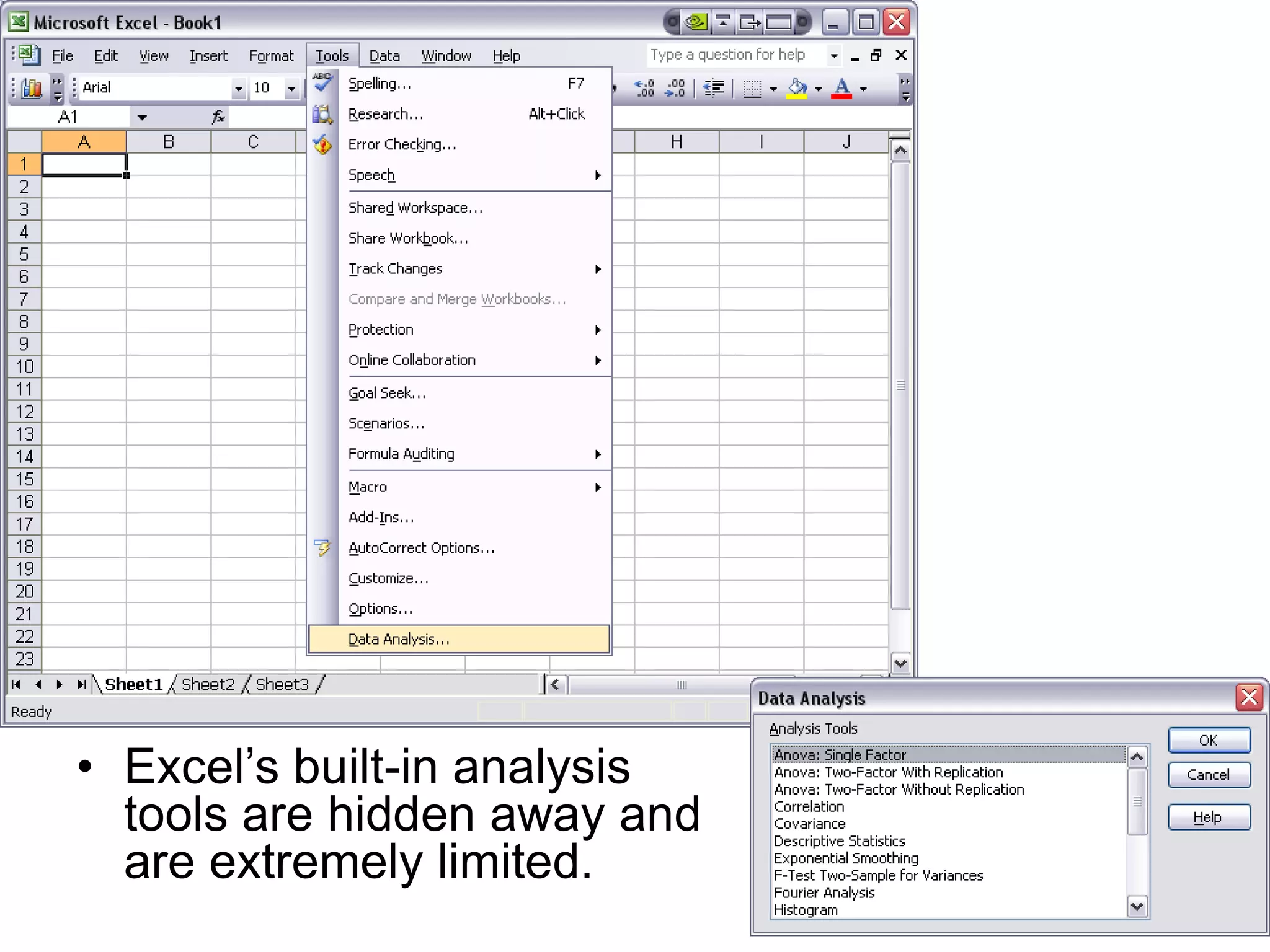Go to last sheet tab navigation arrow
The image size is (1270, 952).
point(81,684)
